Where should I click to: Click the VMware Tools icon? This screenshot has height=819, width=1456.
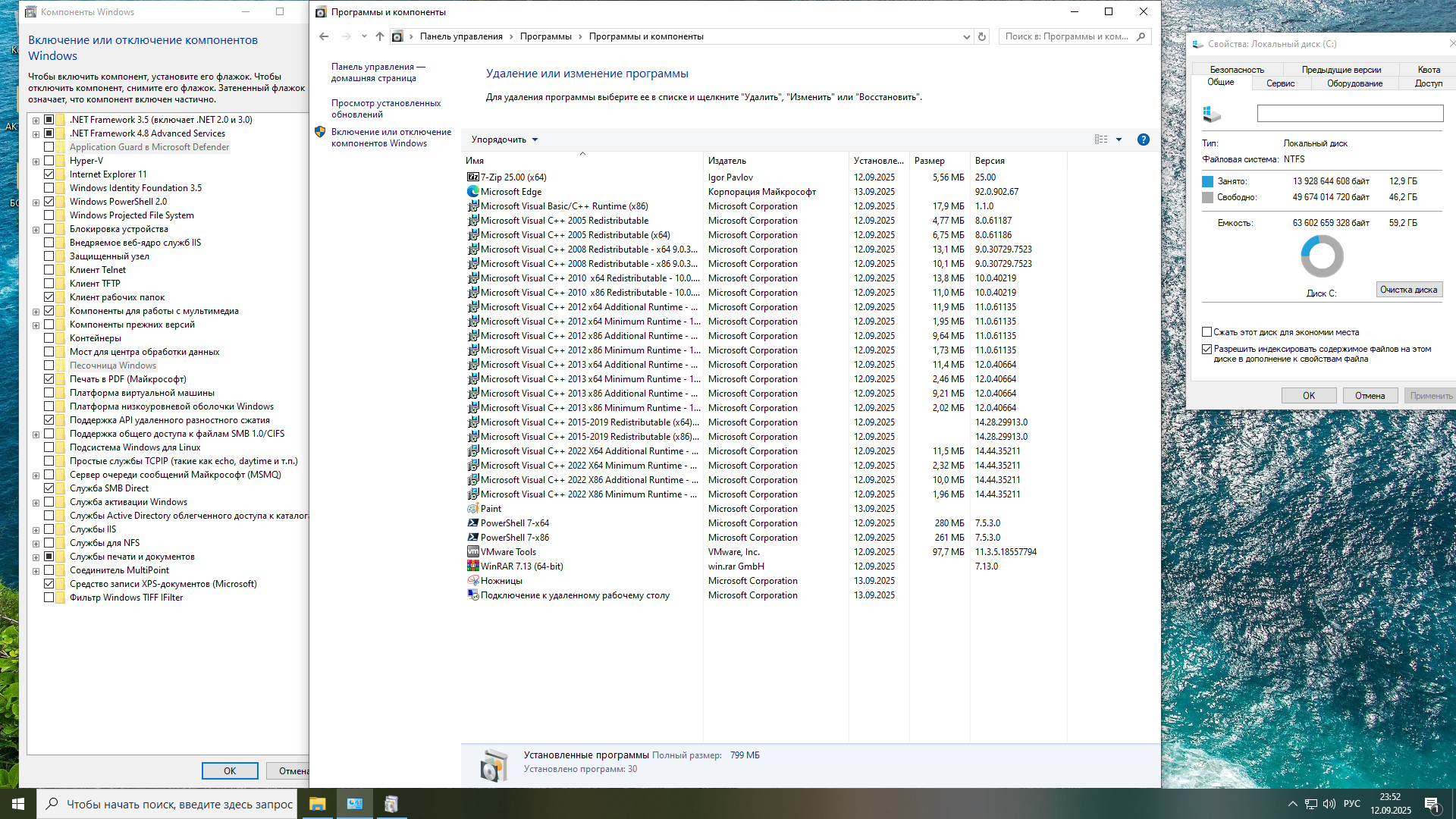[473, 551]
